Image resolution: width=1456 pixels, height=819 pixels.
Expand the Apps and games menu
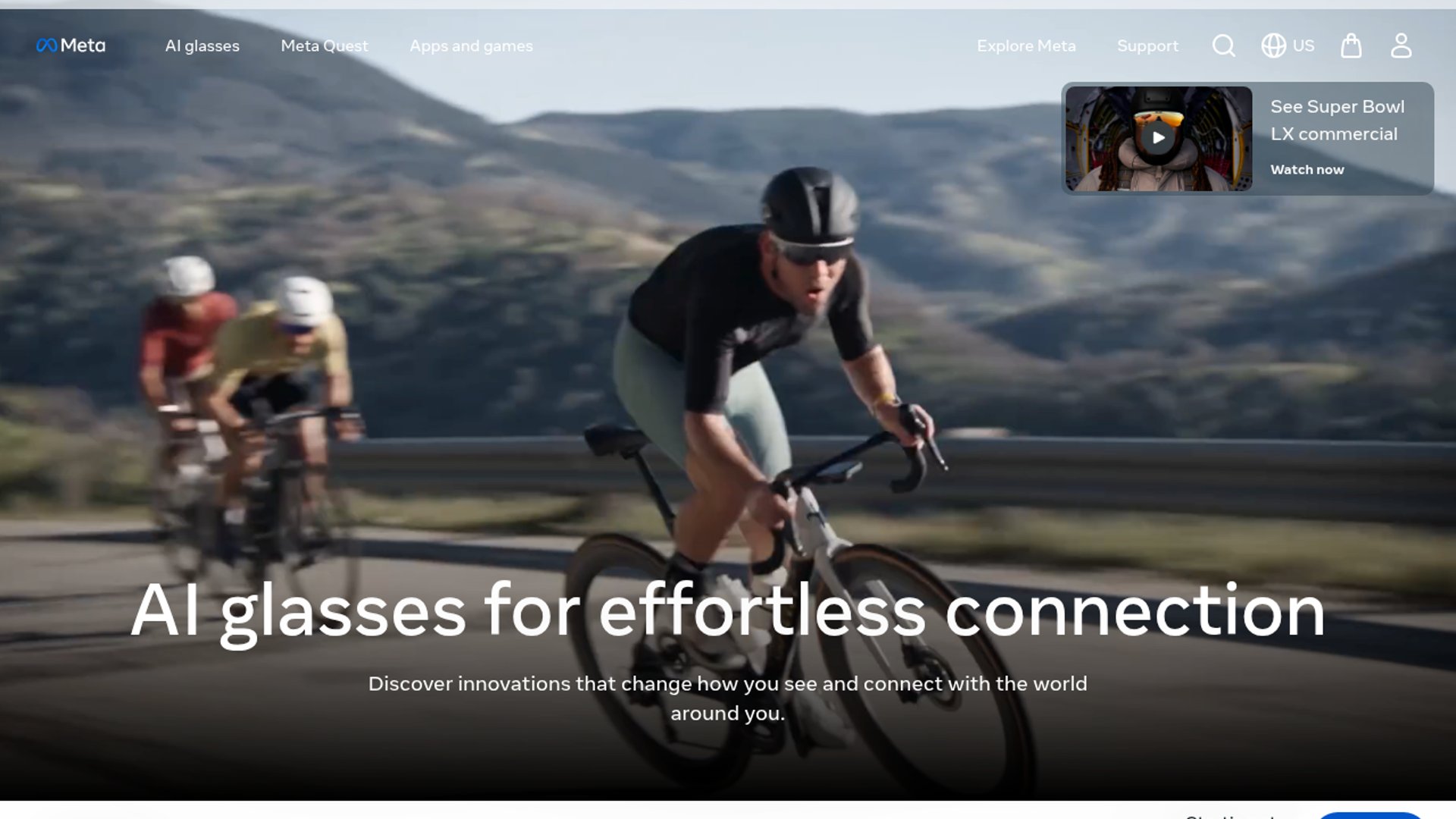[471, 45]
